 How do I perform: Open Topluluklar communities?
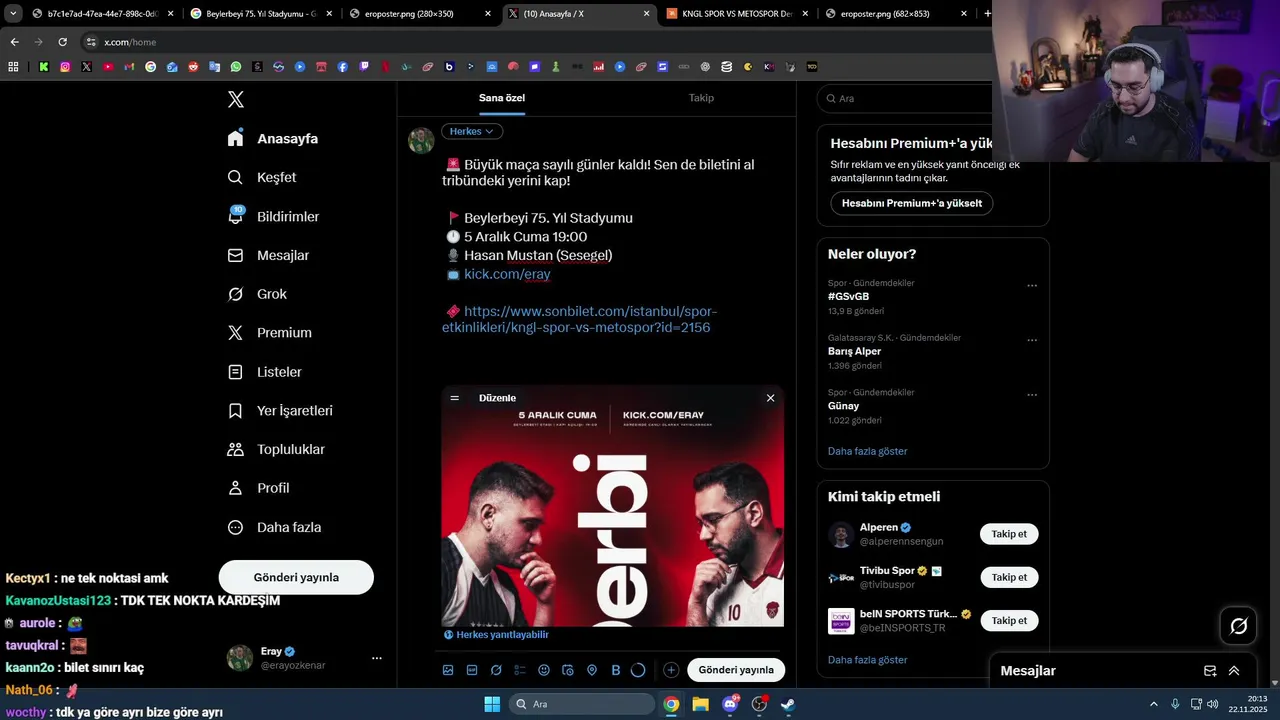(276, 449)
